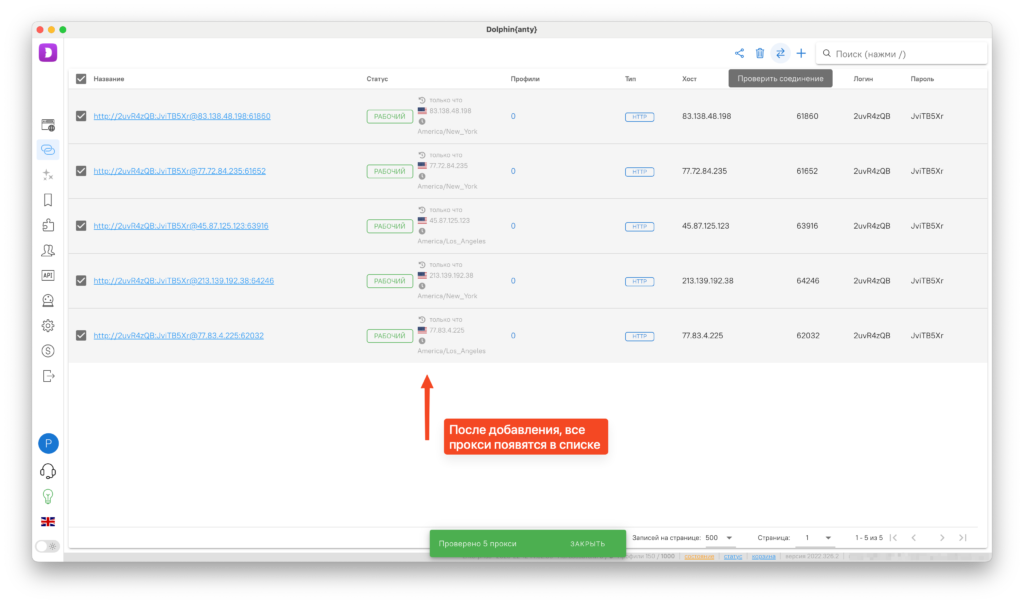This screenshot has height=604, width=1024.
Task: Add a new proxy with plus icon
Action: [x=801, y=53]
